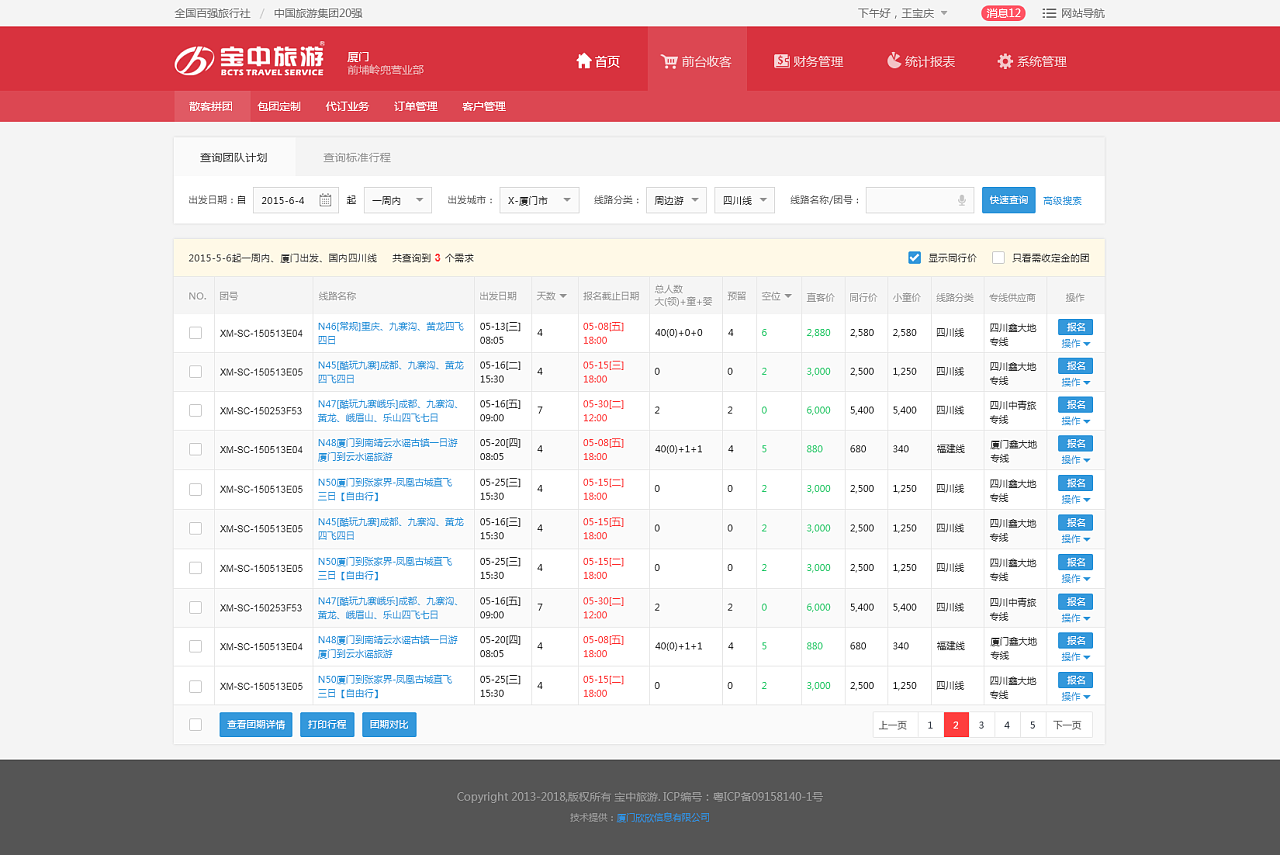The width and height of the screenshot is (1280, 855).
Task: Switch to the 查询标准行程 tab
Action: (x=356, y=157)
